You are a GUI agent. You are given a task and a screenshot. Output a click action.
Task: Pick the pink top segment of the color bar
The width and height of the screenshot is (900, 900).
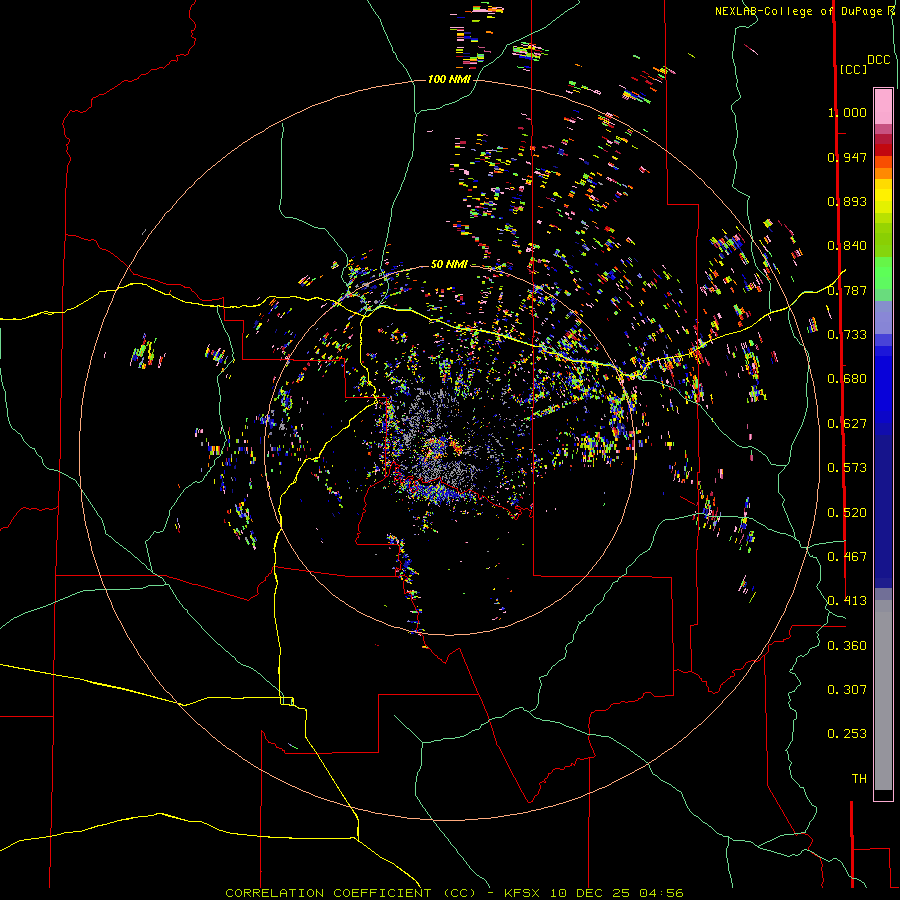[883, 106]
